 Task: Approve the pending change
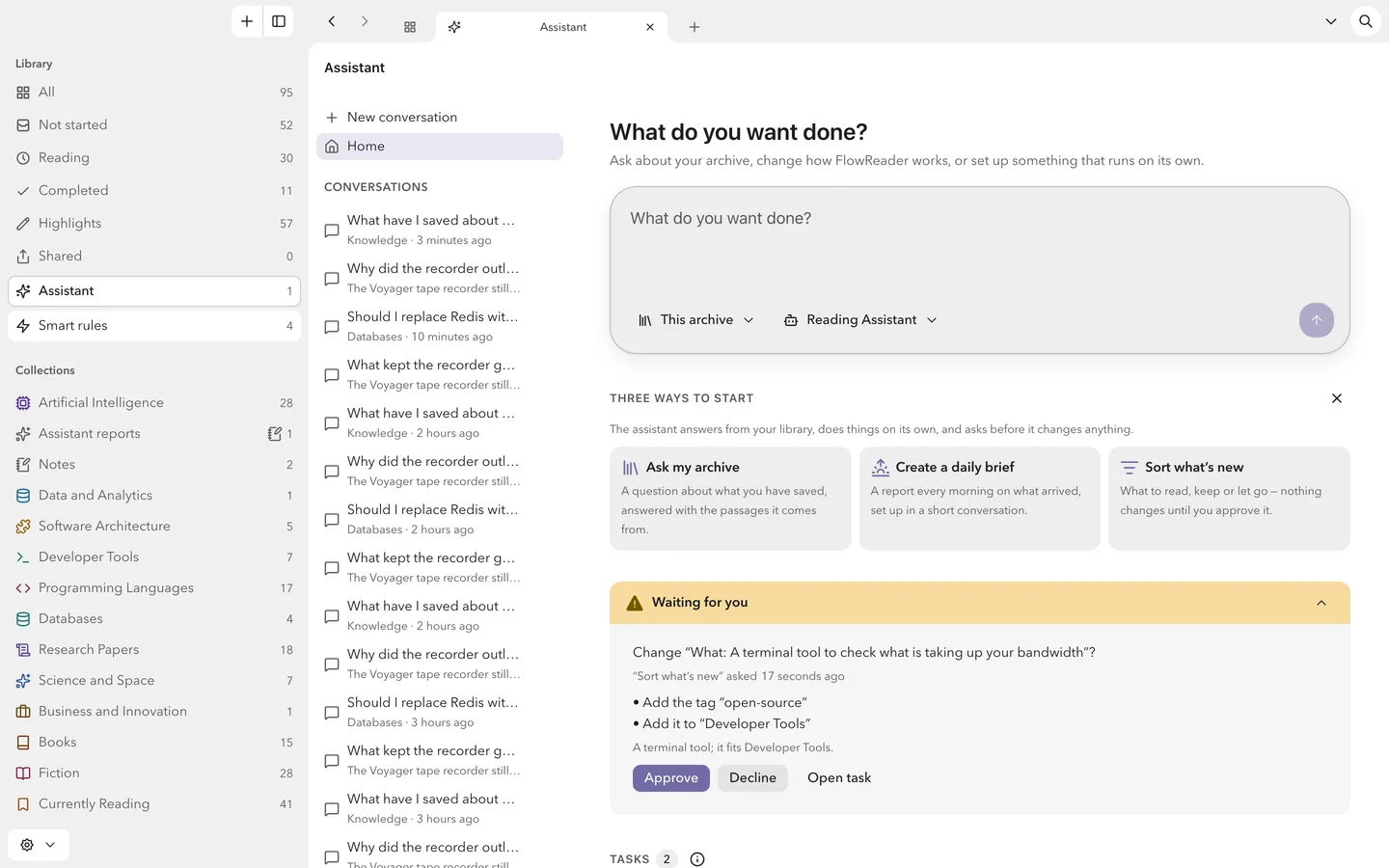[671, 778]
